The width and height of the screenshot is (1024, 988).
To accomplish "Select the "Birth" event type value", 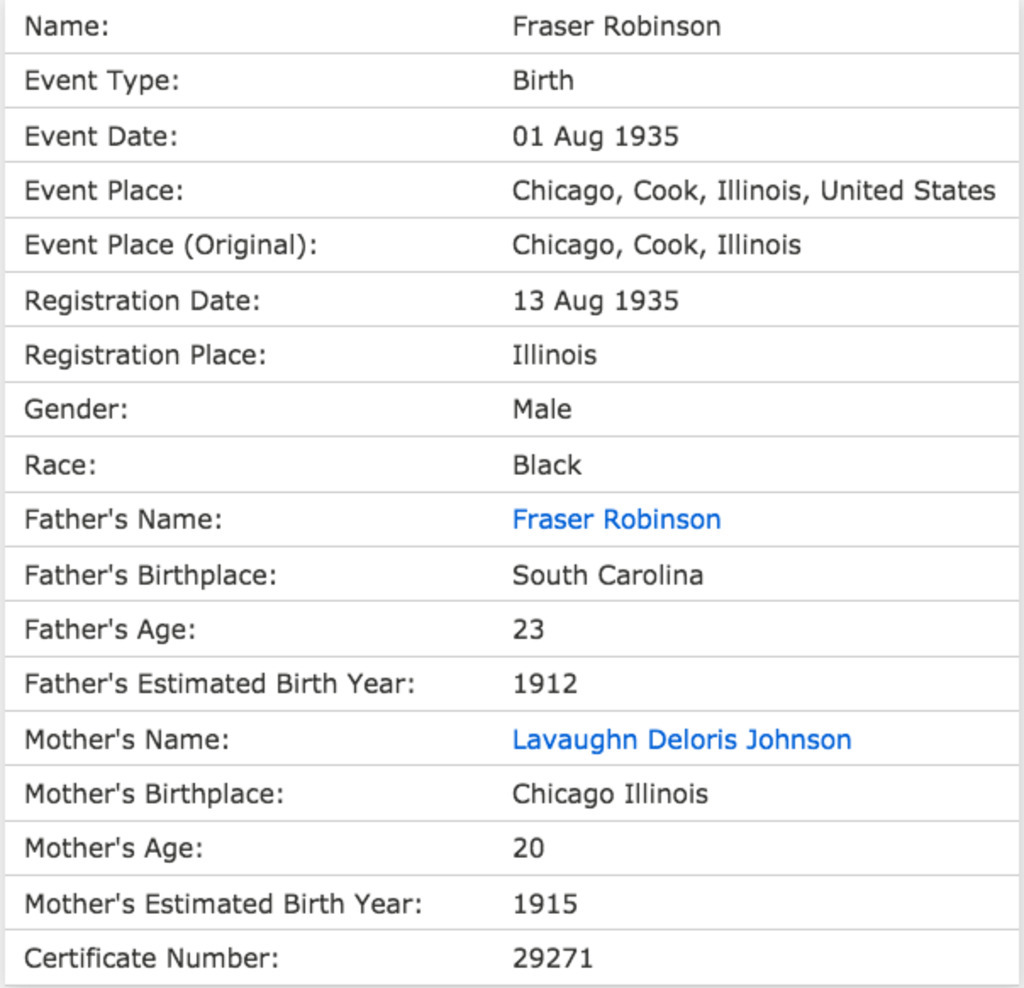I will pyautogui.click(x=543, y=81).
